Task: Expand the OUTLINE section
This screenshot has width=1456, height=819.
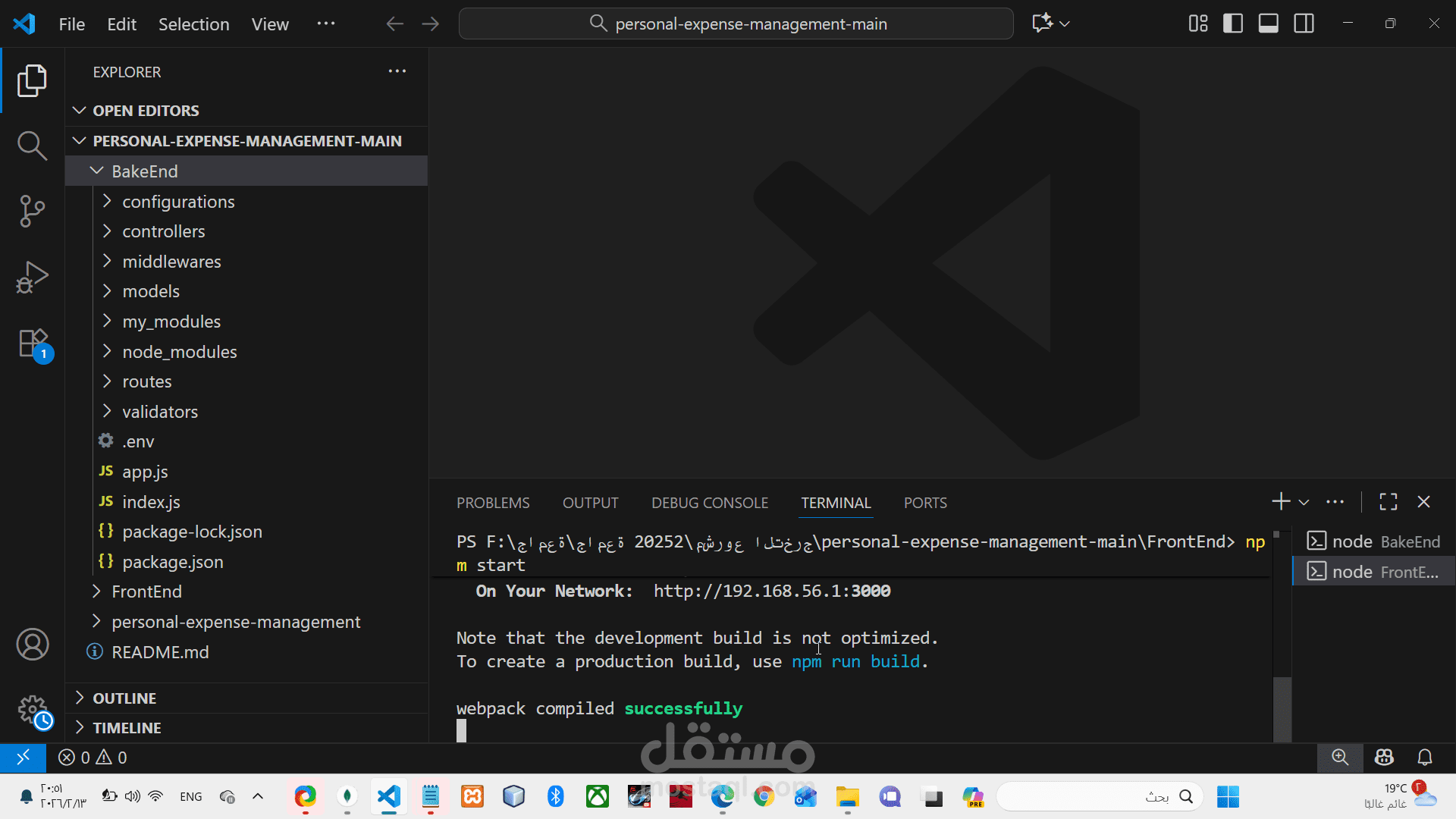Action: pyautogui.click(x=124, y=698)
